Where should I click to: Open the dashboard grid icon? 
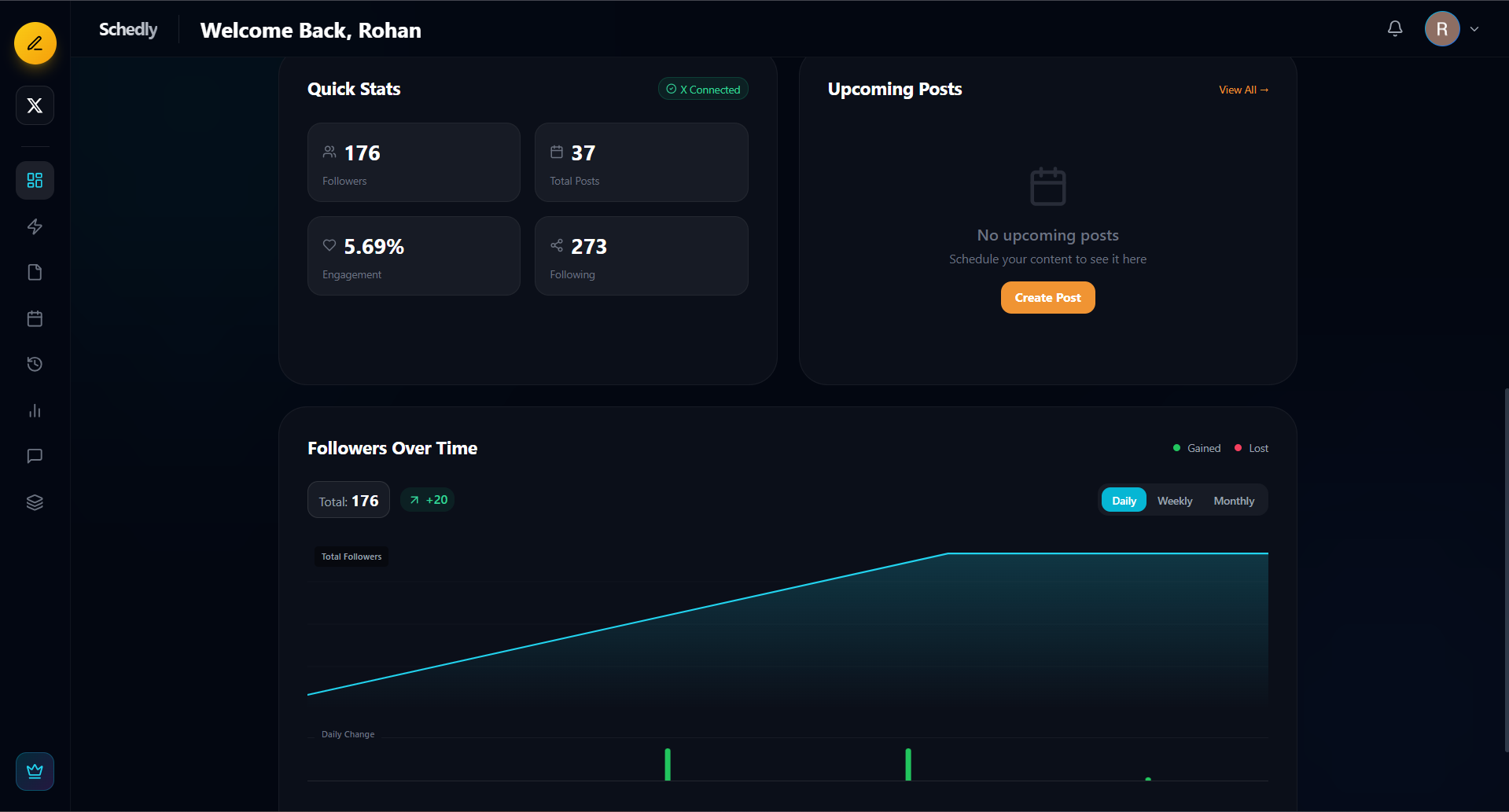(35, 181)
